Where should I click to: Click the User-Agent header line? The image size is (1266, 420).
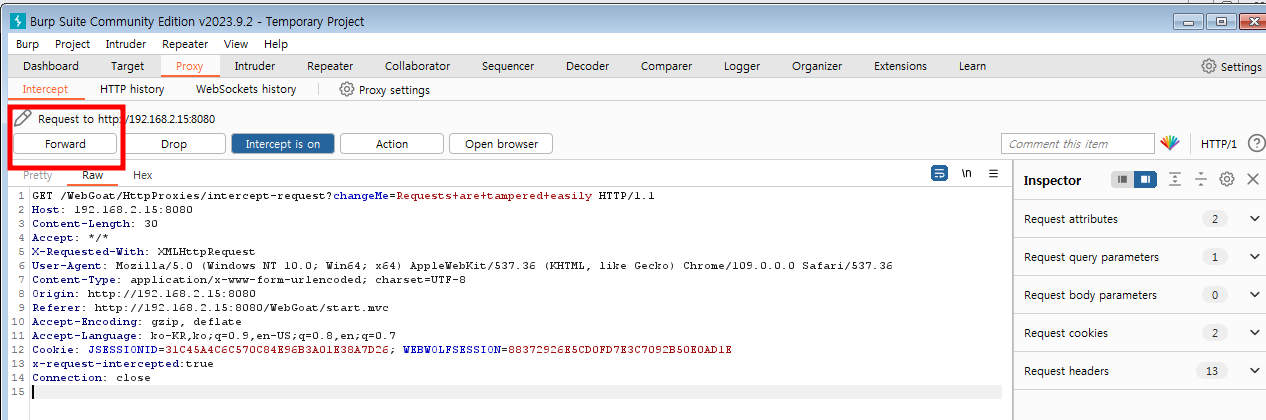(x=462, y=266)
